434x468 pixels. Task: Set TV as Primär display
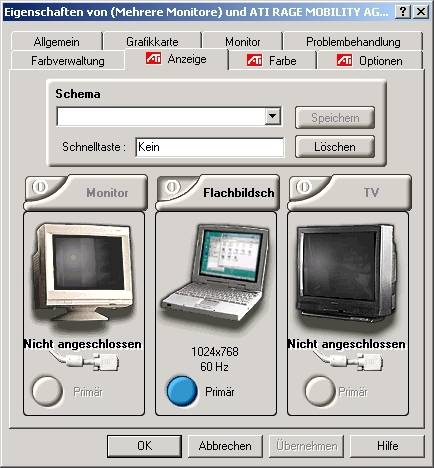click(x=319, y=391)
